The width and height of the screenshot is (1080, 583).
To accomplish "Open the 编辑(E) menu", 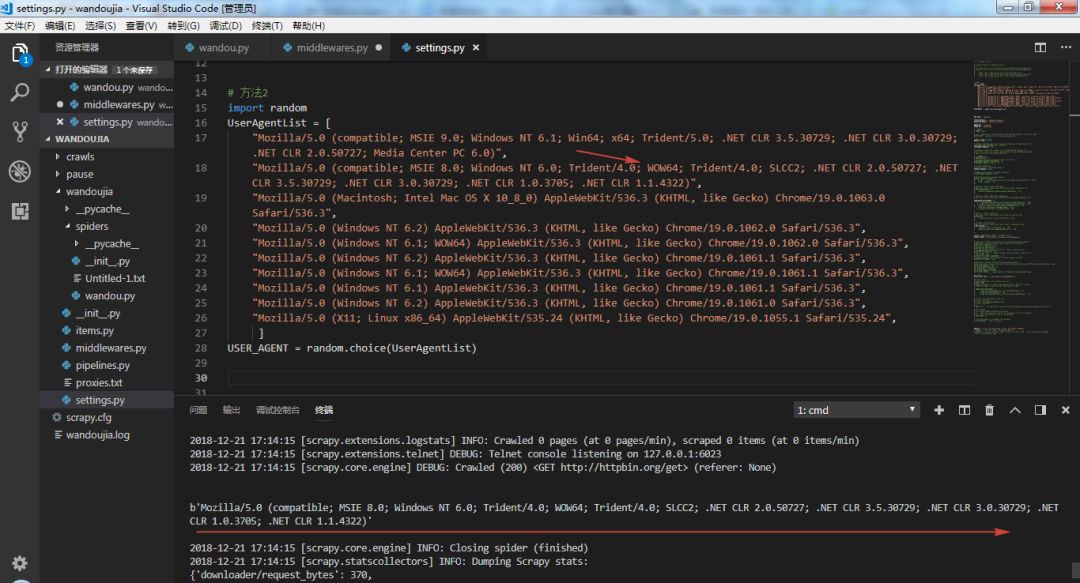I will pyautogui.click(x=60, y=25).
